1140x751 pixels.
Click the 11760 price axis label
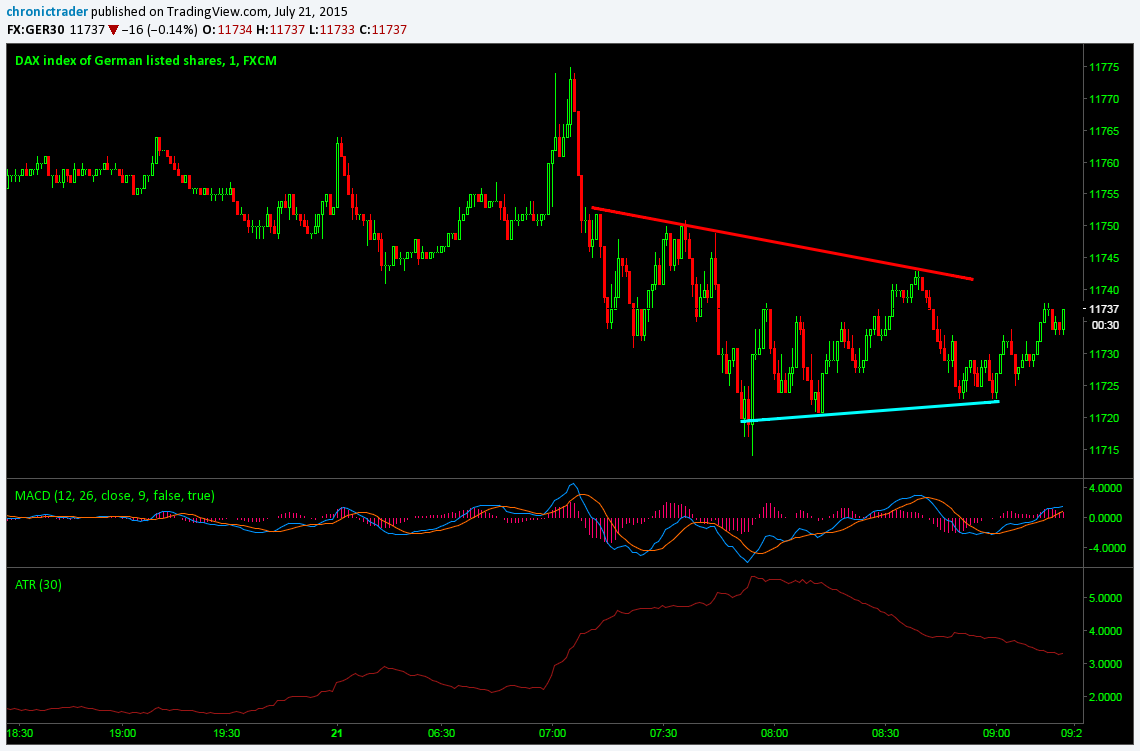pos(1104,163)
